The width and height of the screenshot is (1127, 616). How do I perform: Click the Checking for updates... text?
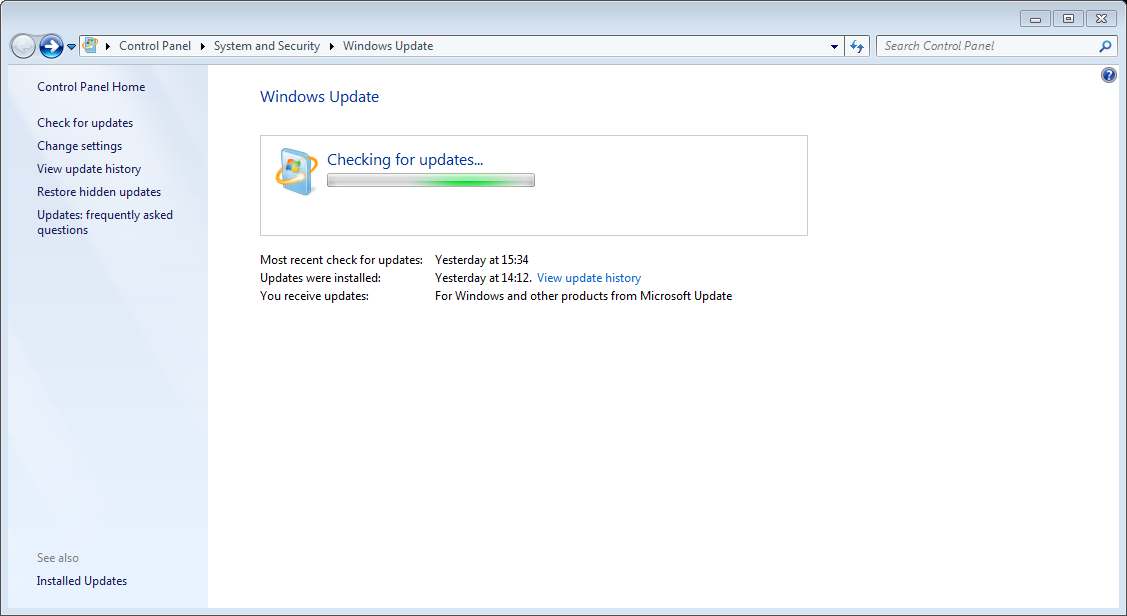point(405,160)
